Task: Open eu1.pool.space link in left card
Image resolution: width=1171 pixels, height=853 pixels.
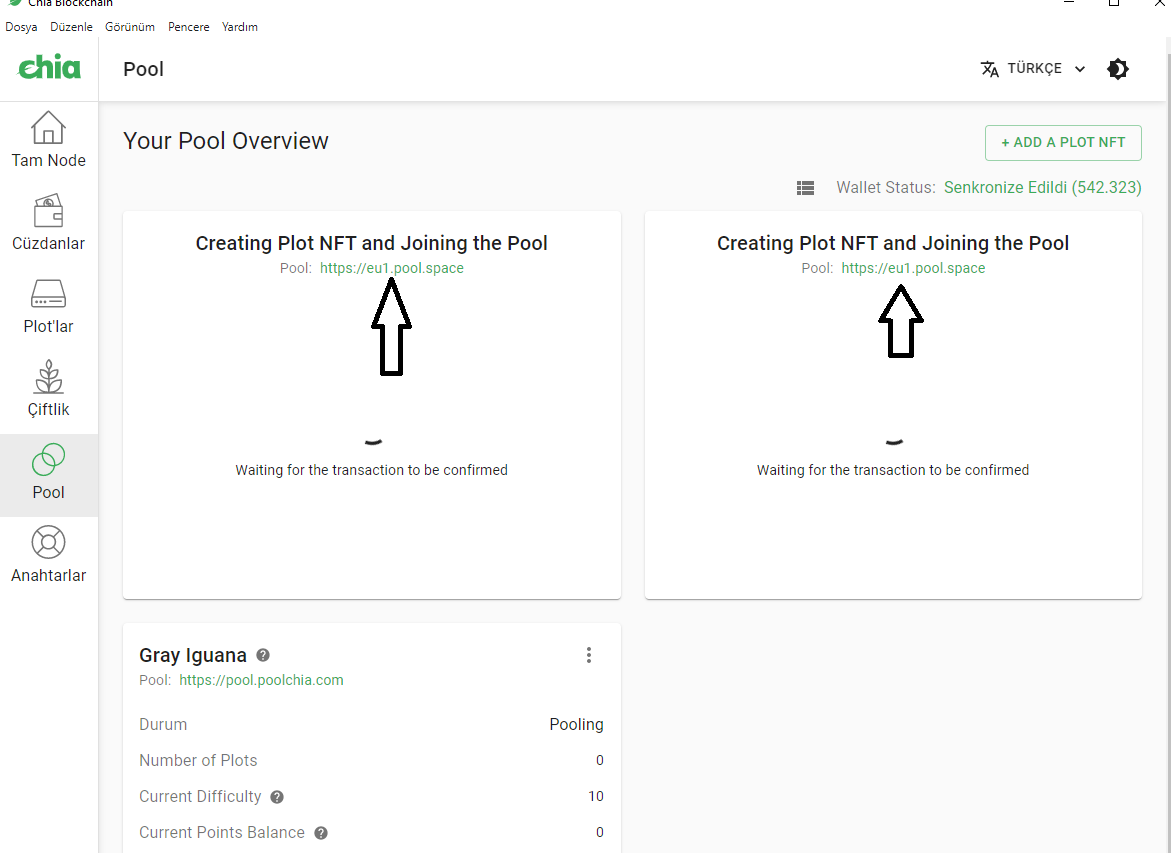Action: [x=392, y=268]
